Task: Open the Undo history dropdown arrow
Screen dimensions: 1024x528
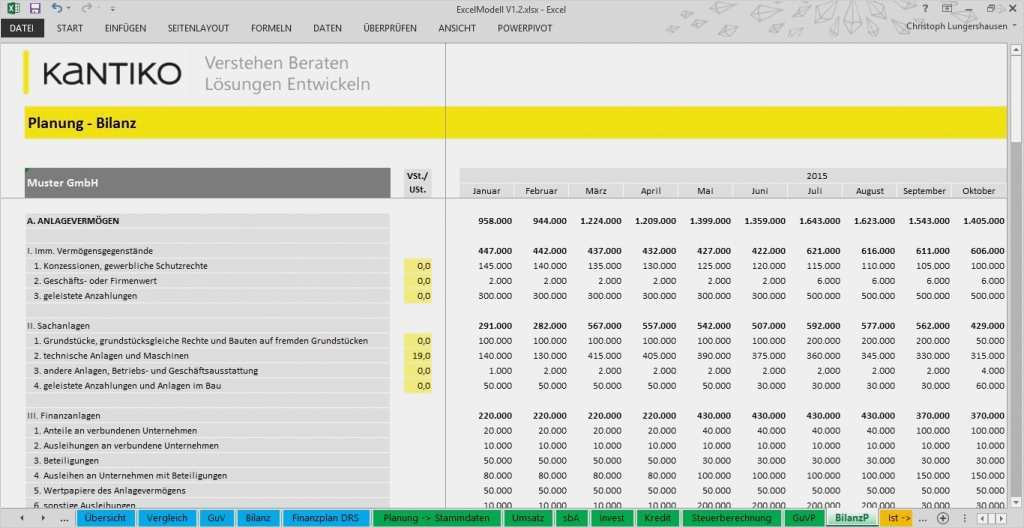Action: [70, 8]
